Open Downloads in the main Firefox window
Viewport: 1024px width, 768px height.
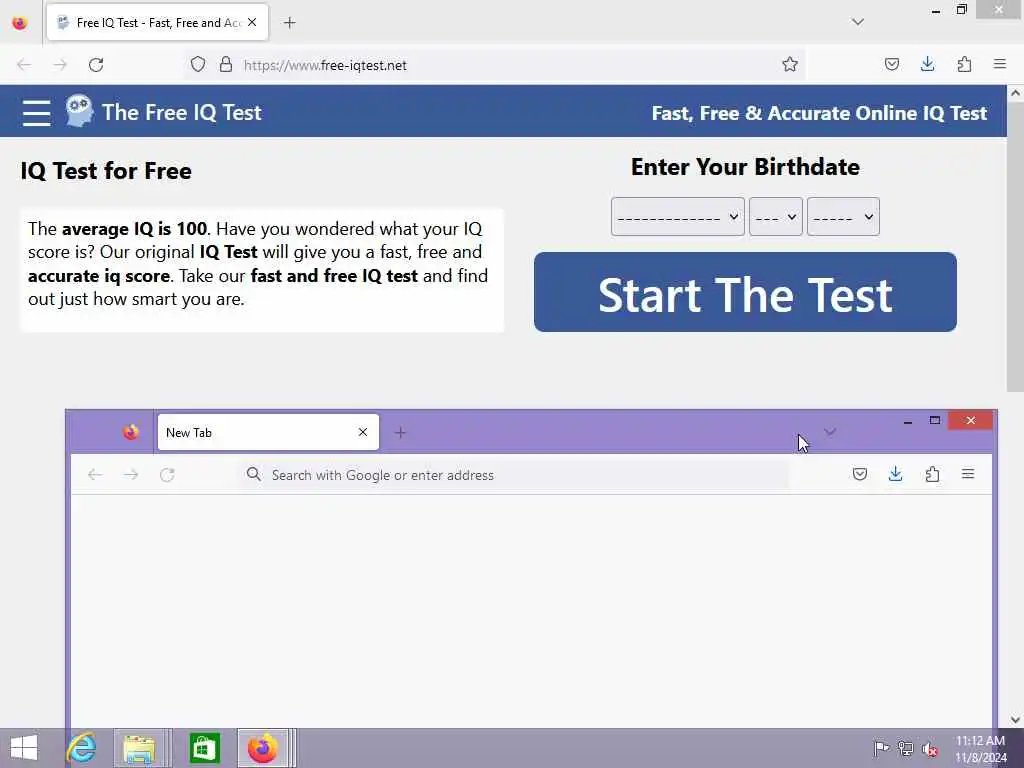coord(927,64)
